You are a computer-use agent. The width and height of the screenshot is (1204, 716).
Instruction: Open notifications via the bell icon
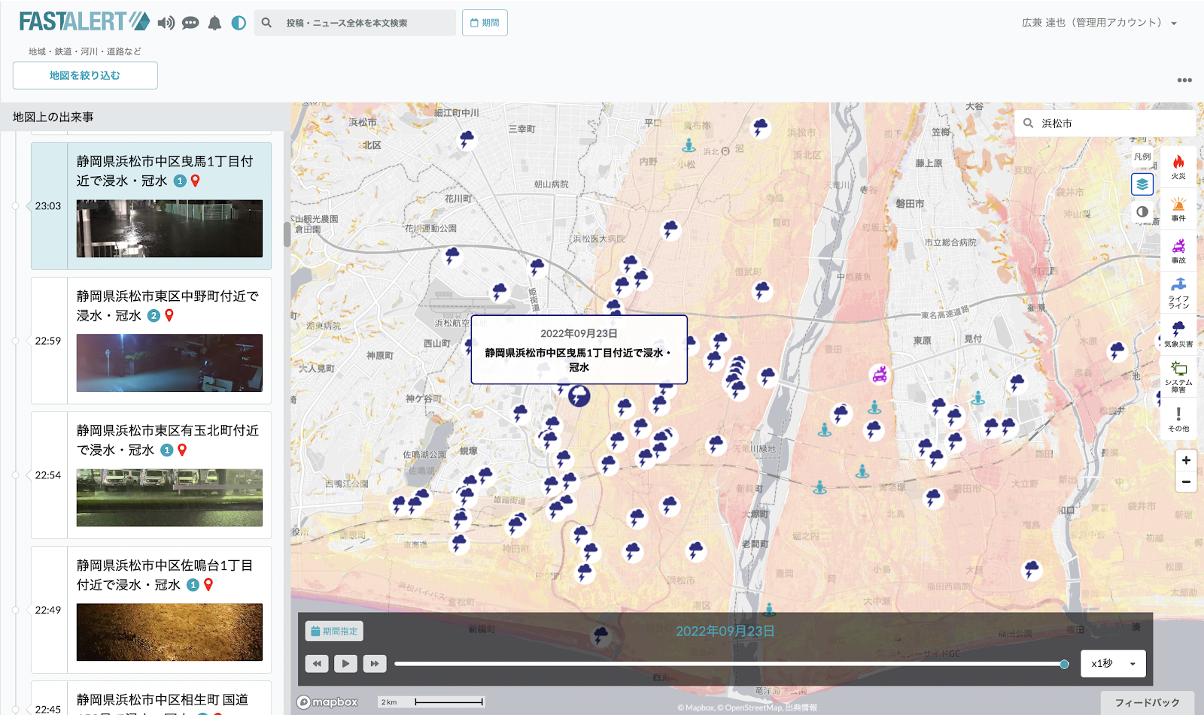click(x=214, y=23)
